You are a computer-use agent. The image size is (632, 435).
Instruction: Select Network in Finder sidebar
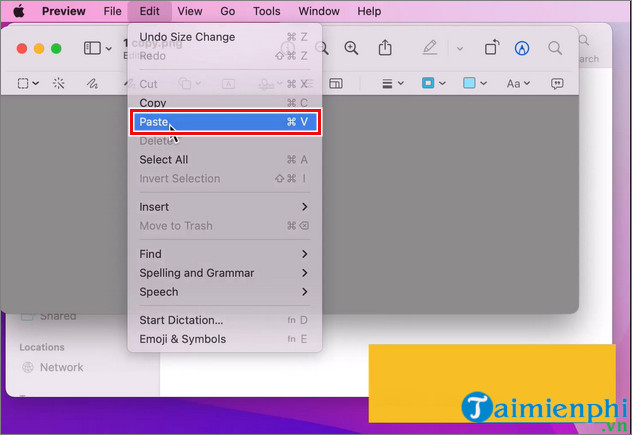[53, 367]
